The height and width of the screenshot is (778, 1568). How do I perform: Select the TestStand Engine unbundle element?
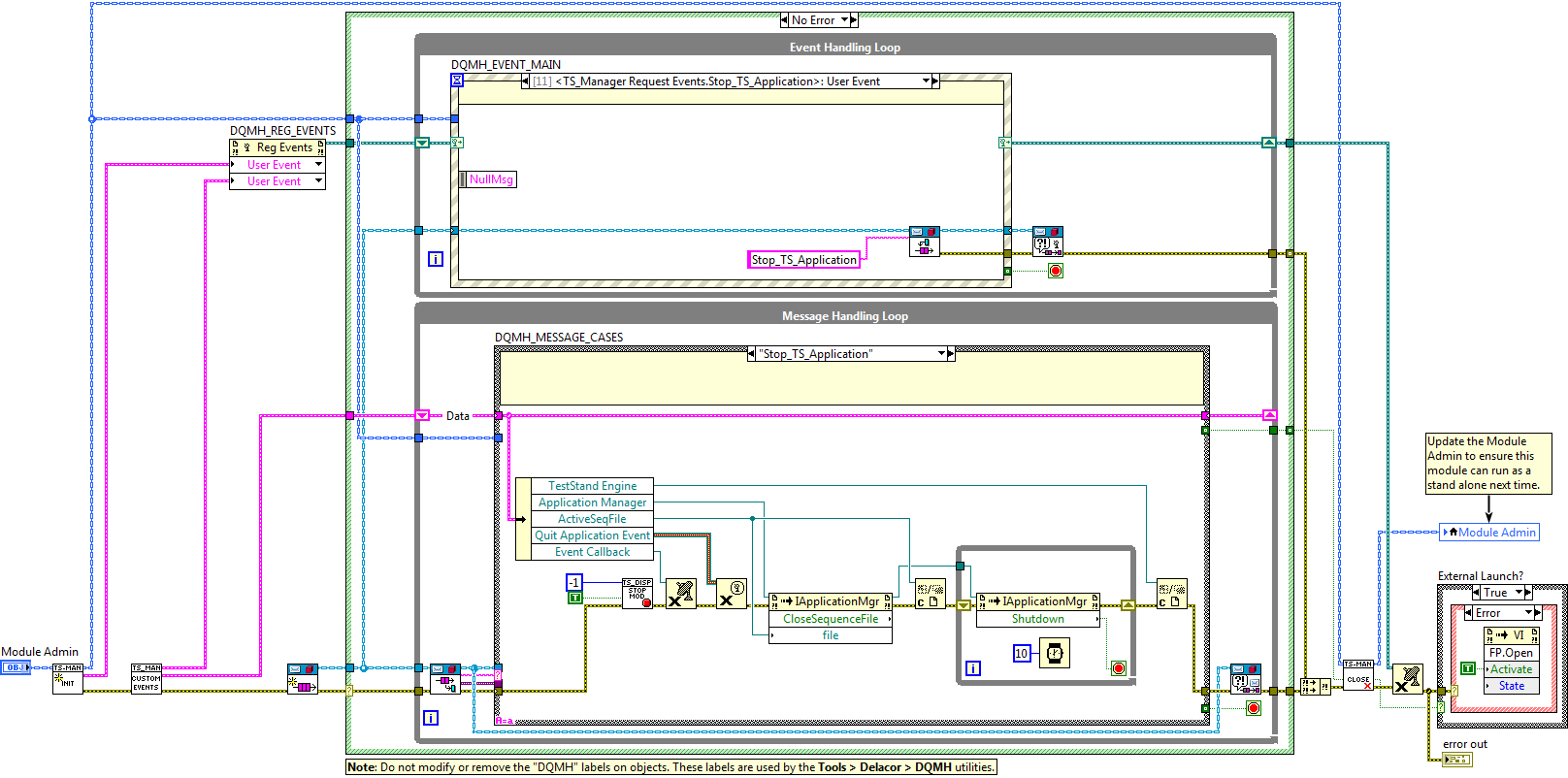(x=592, y=486)
